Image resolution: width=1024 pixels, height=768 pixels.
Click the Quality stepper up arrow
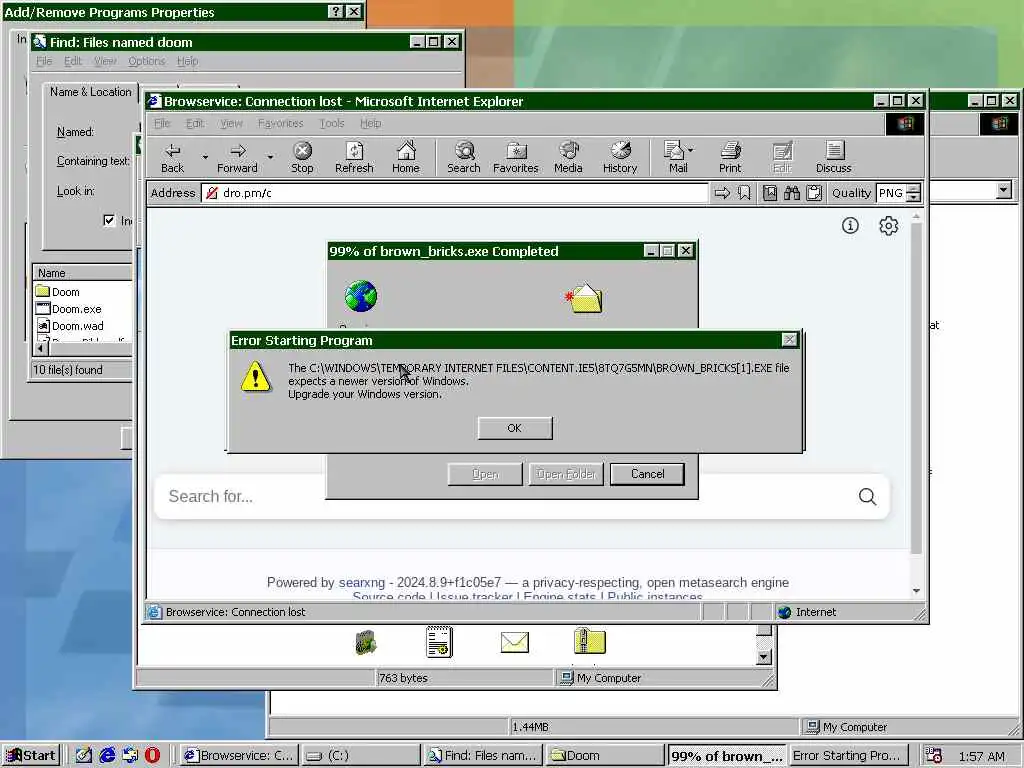click(914, 188)
